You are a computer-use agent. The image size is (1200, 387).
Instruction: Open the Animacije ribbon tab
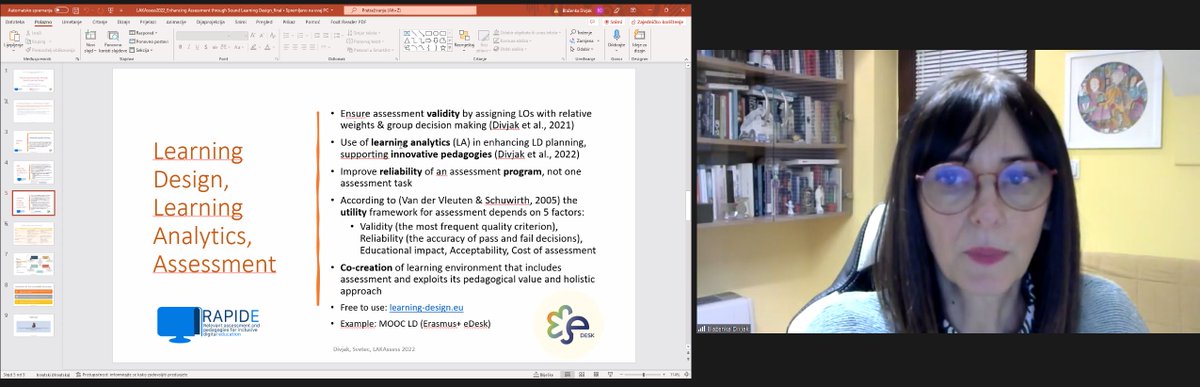tap(176, 22)
